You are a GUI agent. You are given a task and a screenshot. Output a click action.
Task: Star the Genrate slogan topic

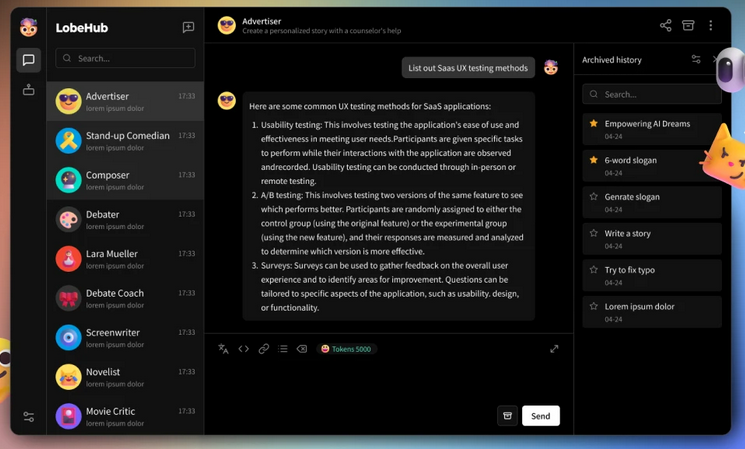[x=593, y=196]
